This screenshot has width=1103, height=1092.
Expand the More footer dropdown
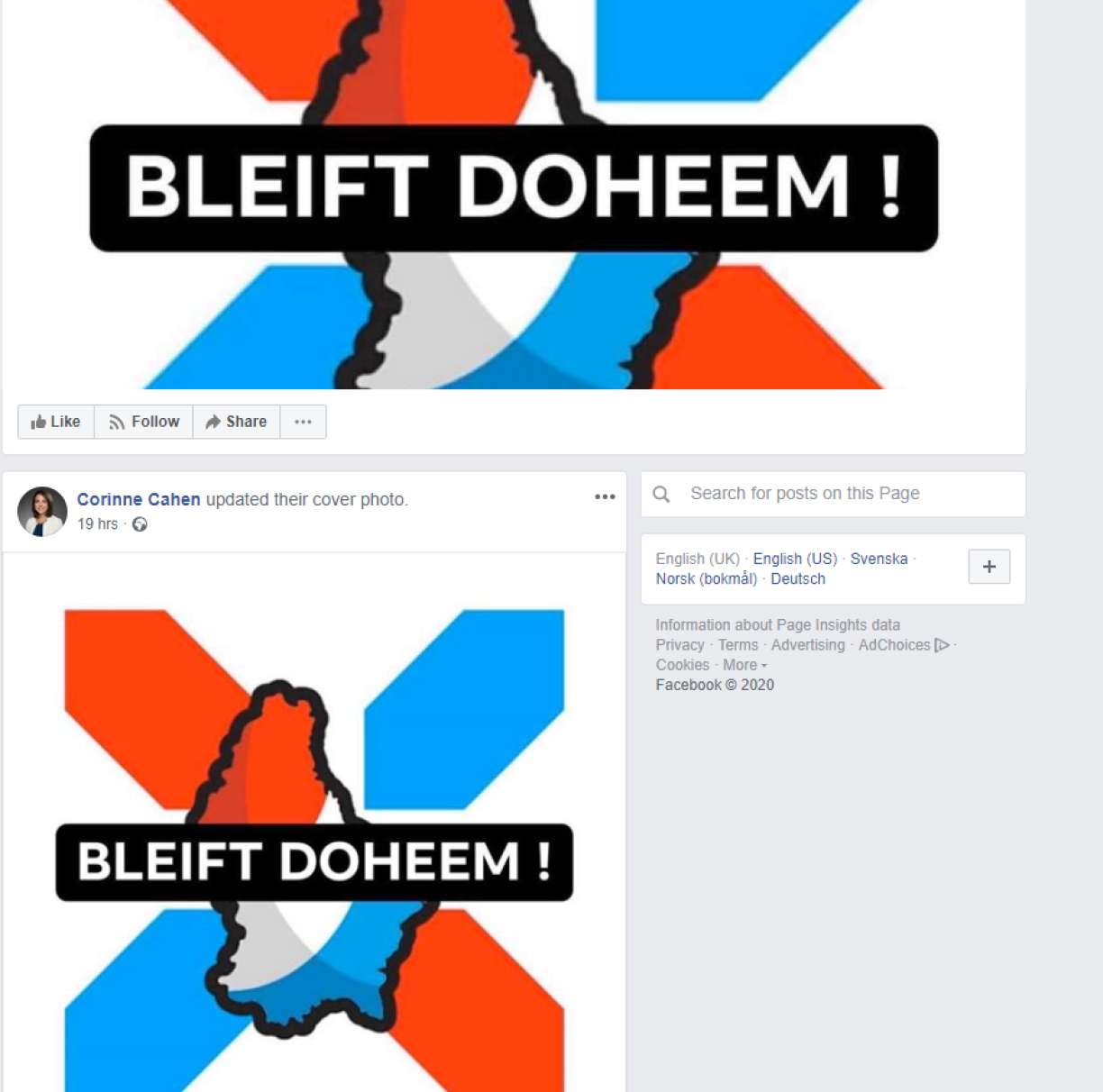[744, 665]
